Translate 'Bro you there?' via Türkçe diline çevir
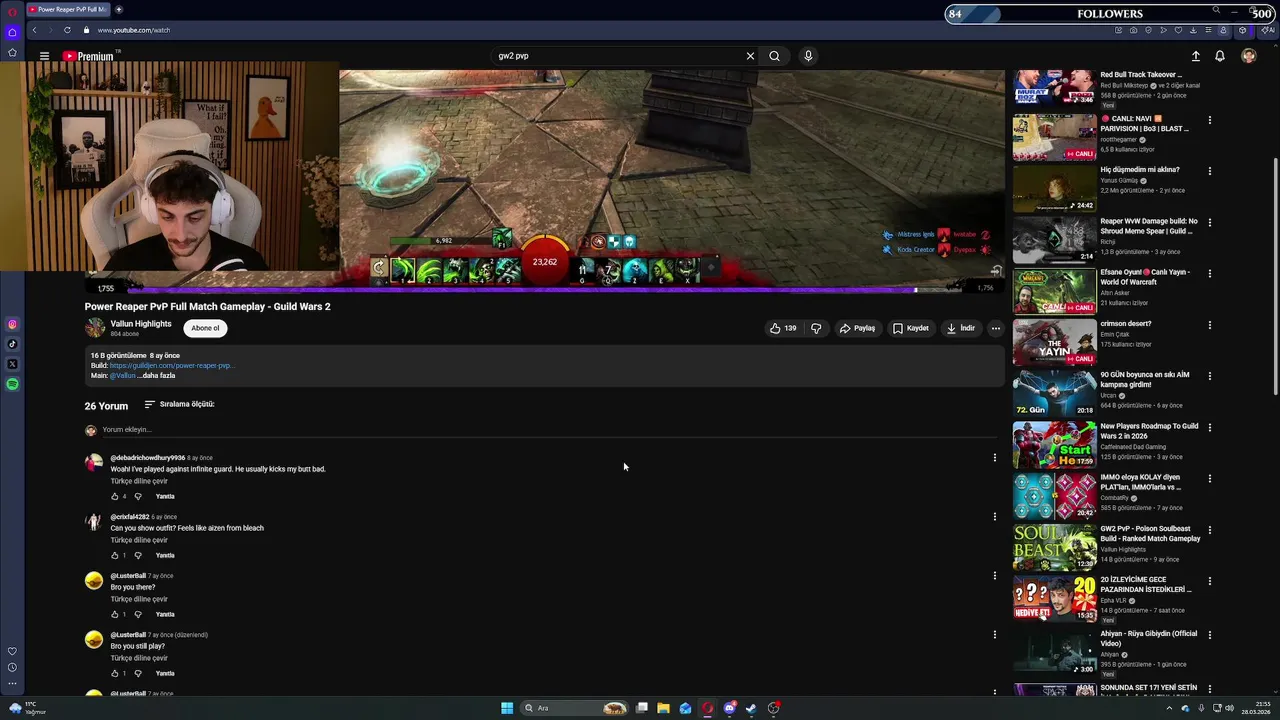Image resolution: width=1280 pixels, height=720 pixels. point(139,599)
